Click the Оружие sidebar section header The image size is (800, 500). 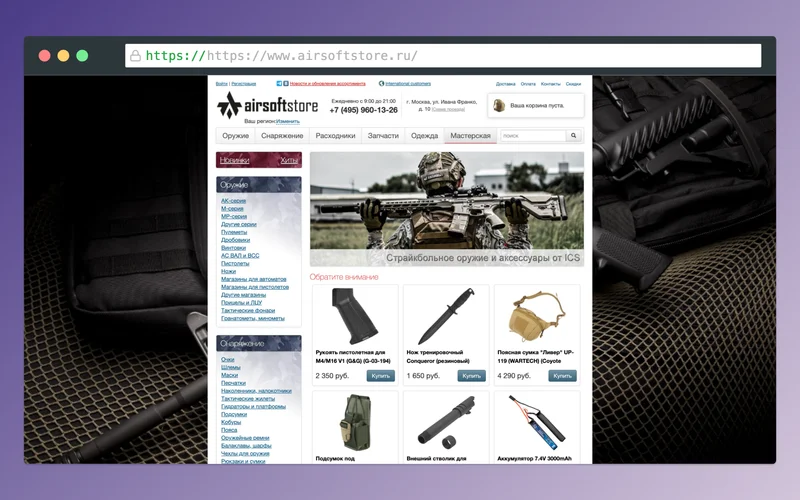[x=259, y=185]
